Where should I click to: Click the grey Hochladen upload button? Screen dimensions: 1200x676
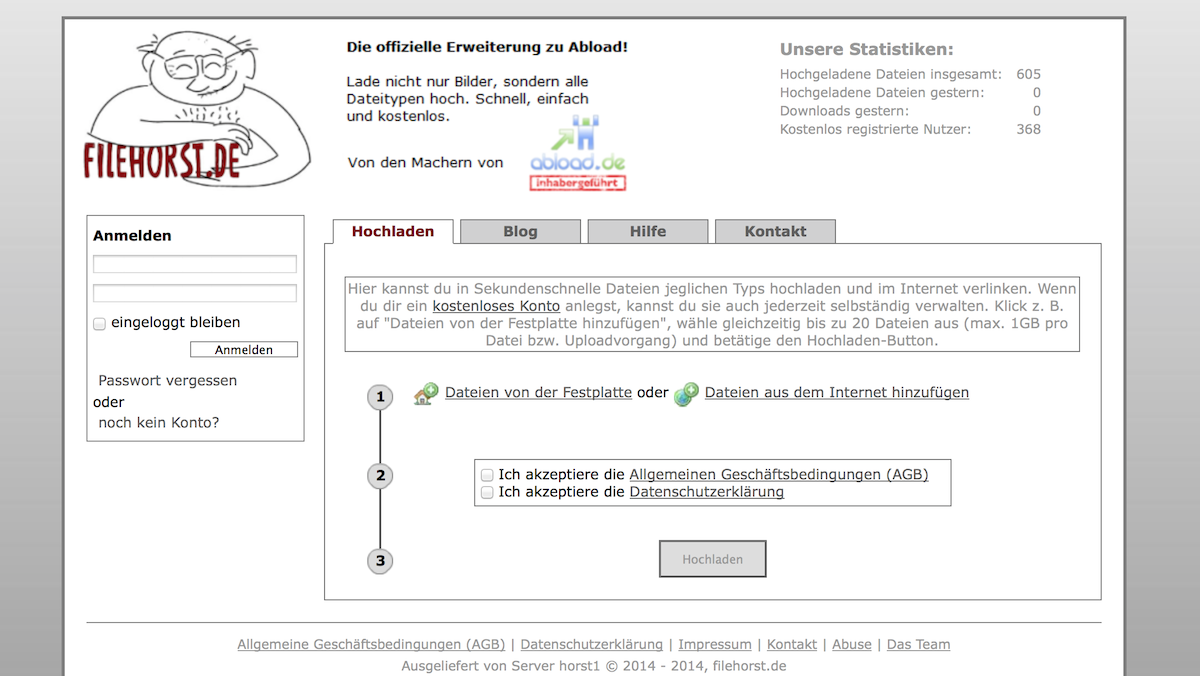point(713,559)
